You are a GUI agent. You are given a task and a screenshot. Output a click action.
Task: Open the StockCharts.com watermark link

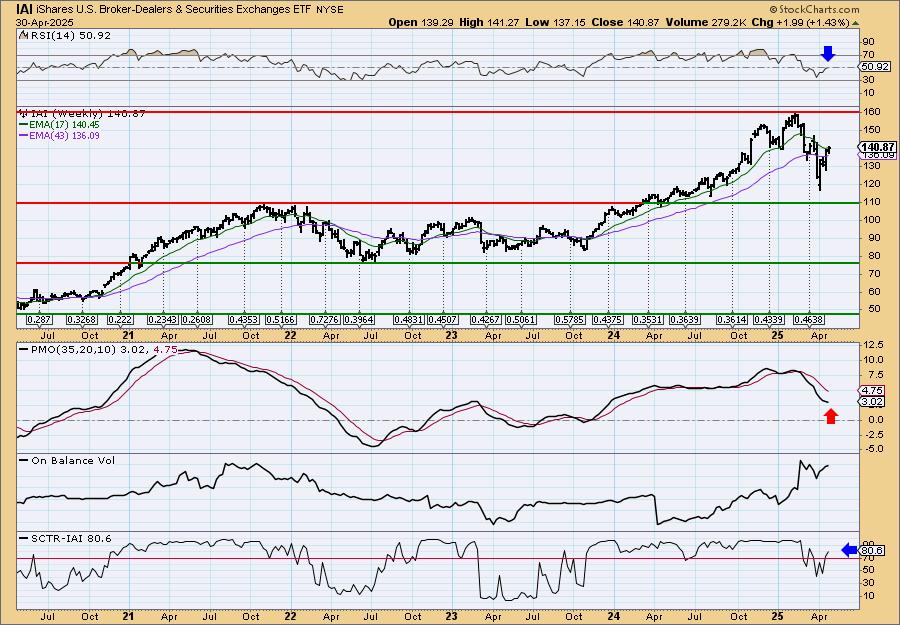(x=814, y=10)
